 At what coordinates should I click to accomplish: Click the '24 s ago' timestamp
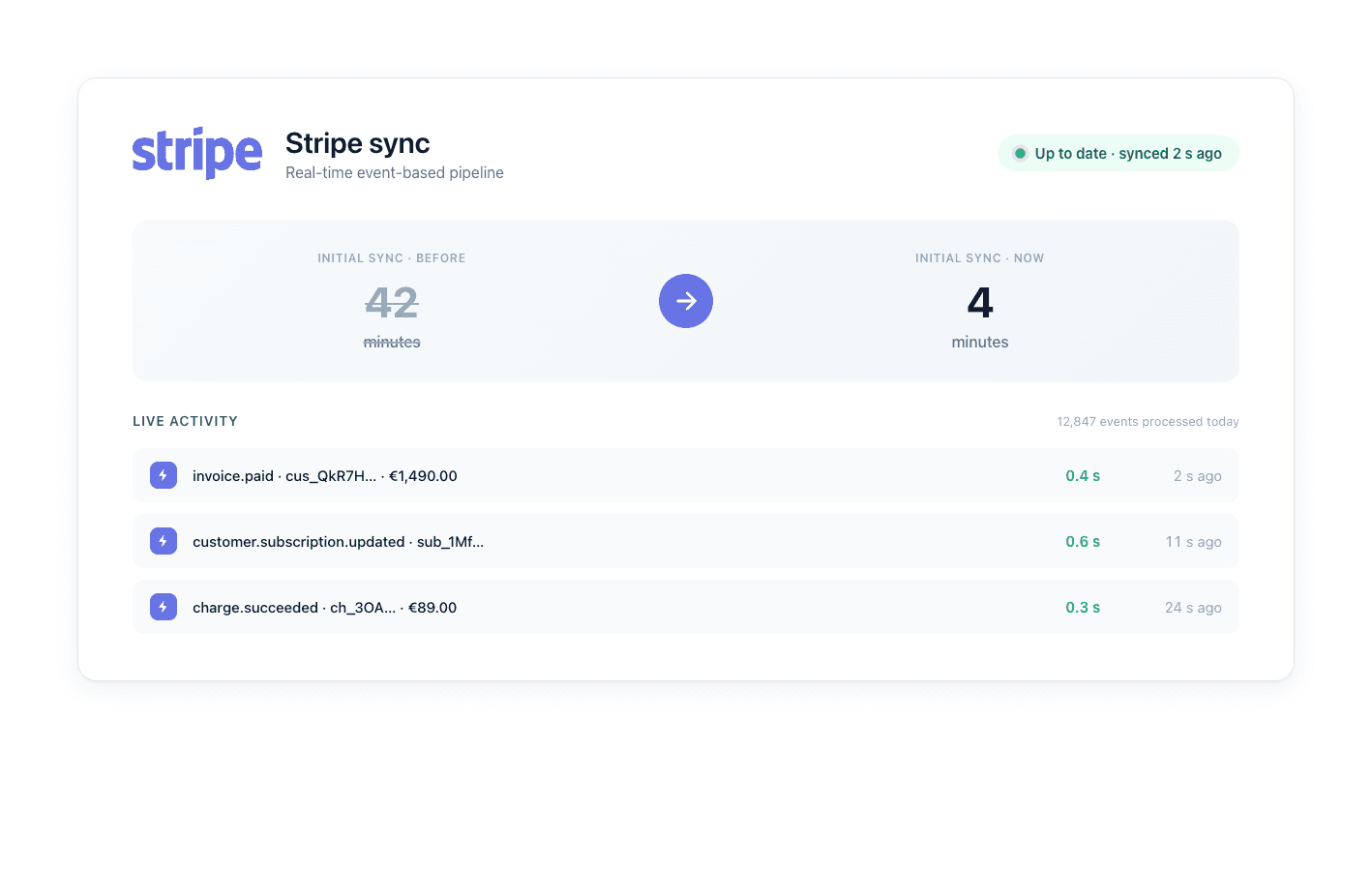[x=1193, y=607]
